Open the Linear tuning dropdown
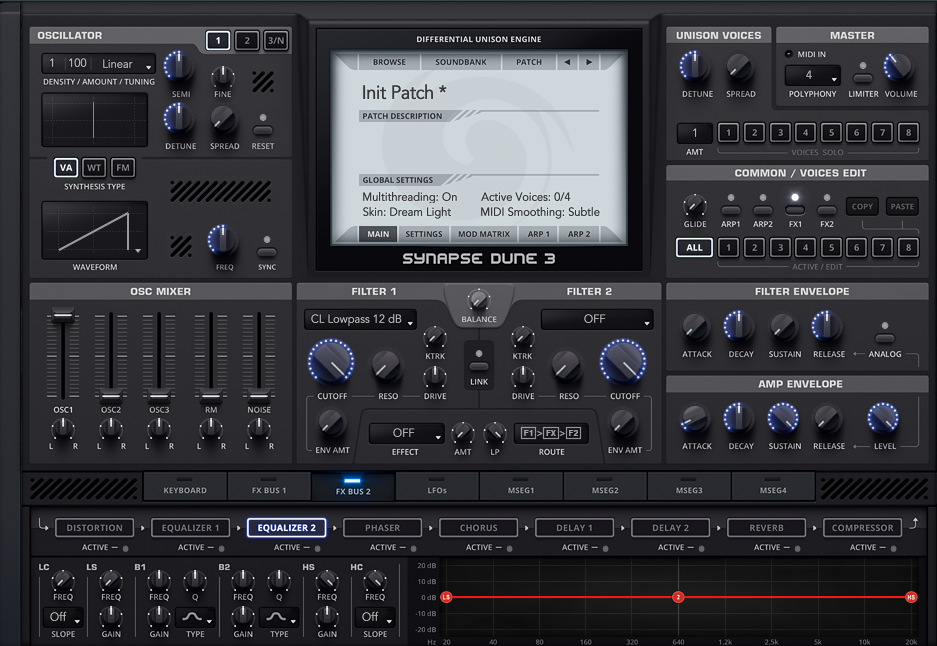Viewport: 937px width, 646px height. coord(126,63)
